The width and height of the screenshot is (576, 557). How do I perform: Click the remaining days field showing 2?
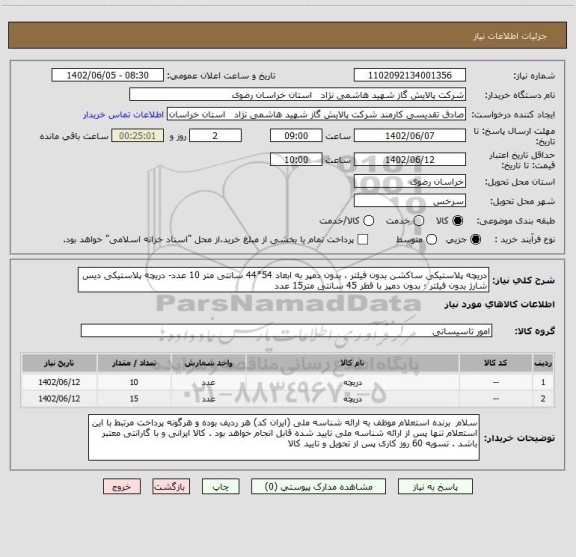point(215,136)
